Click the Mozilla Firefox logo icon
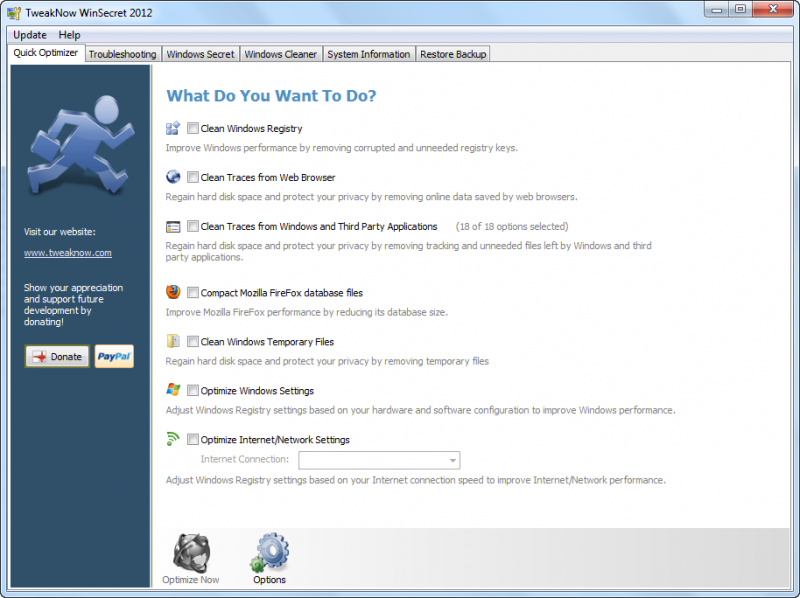 pos(173,292)
